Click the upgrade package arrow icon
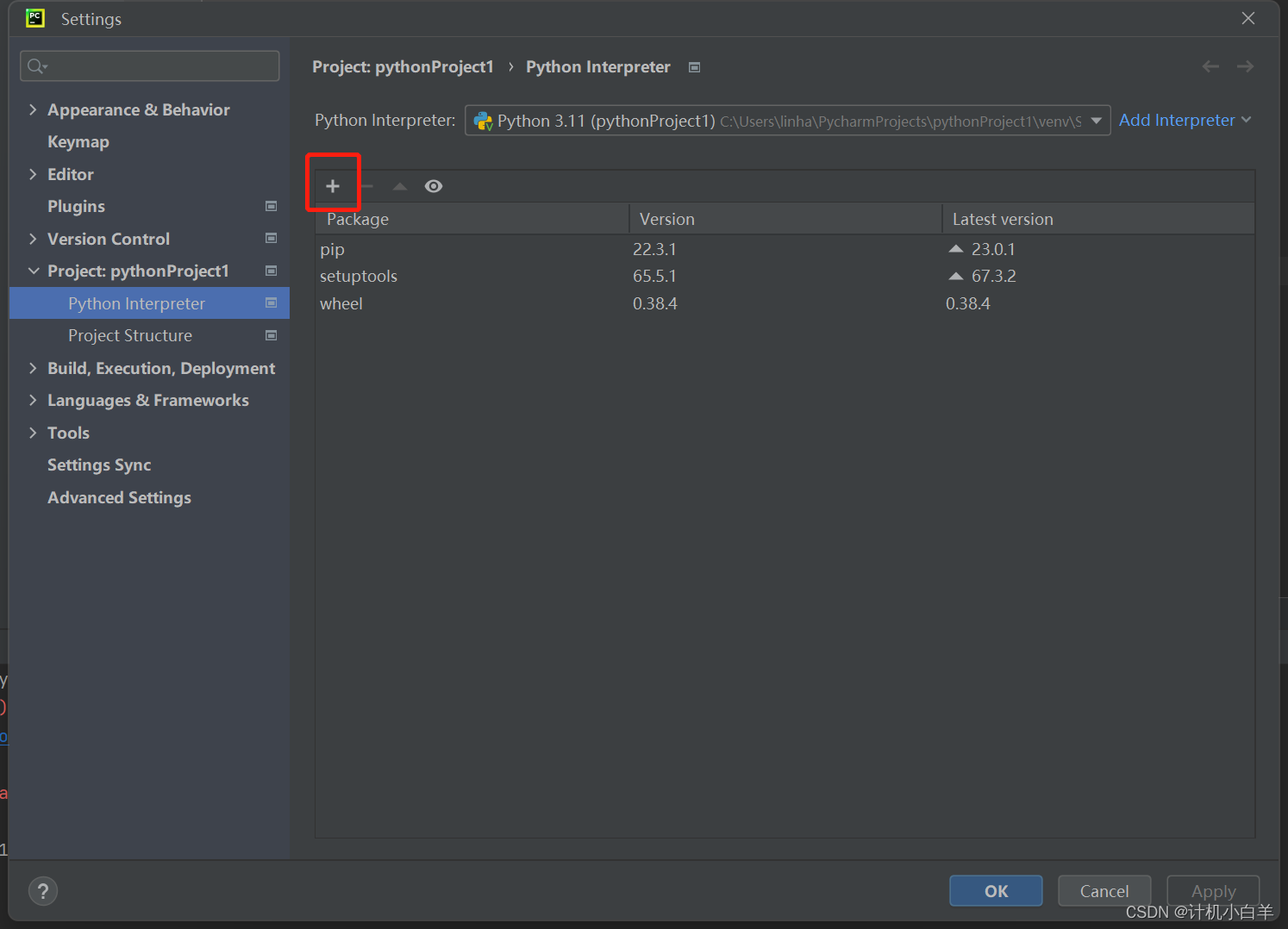 click(x=400, y=186)
